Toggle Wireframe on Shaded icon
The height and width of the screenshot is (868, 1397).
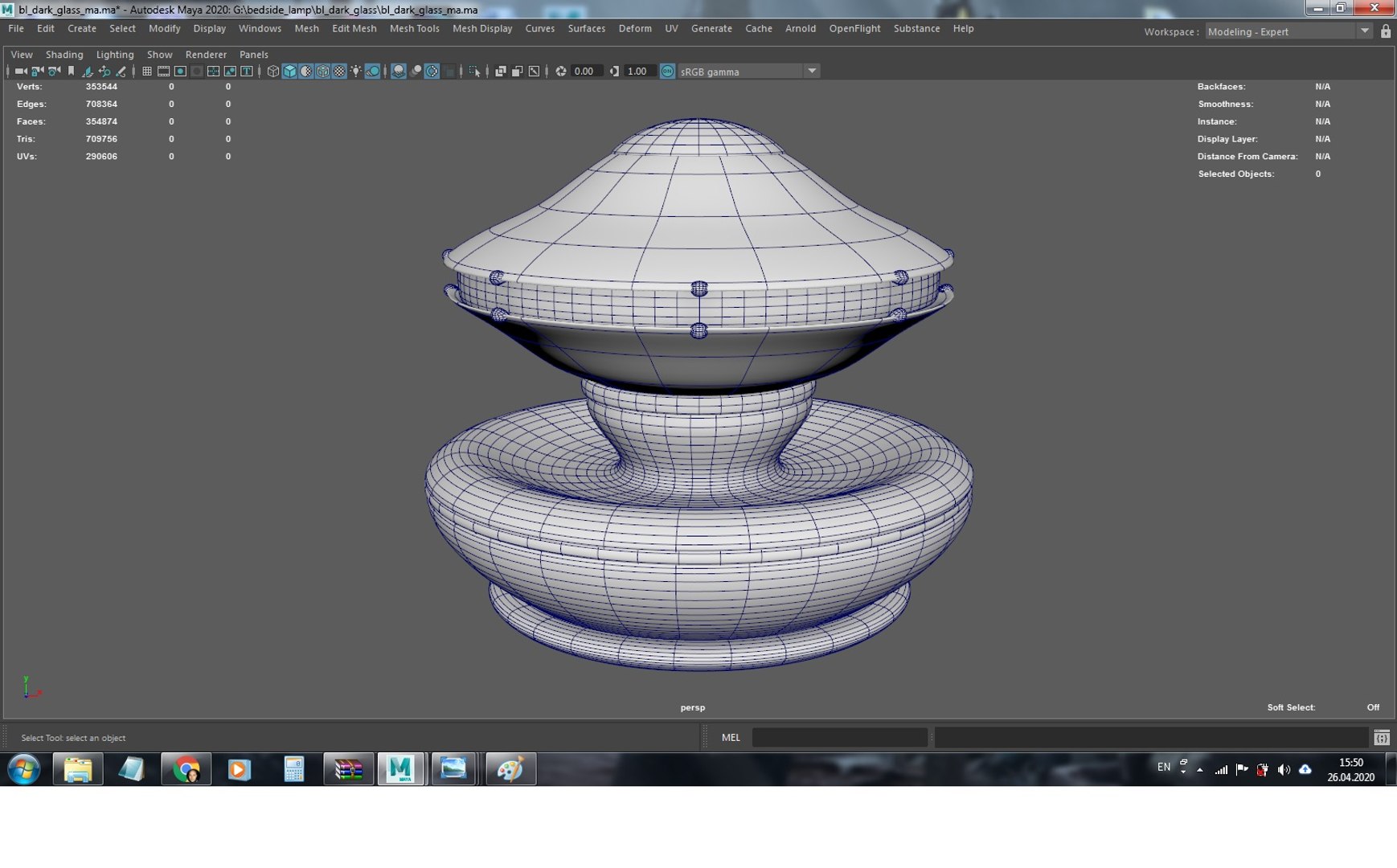(x=323, y=72)
